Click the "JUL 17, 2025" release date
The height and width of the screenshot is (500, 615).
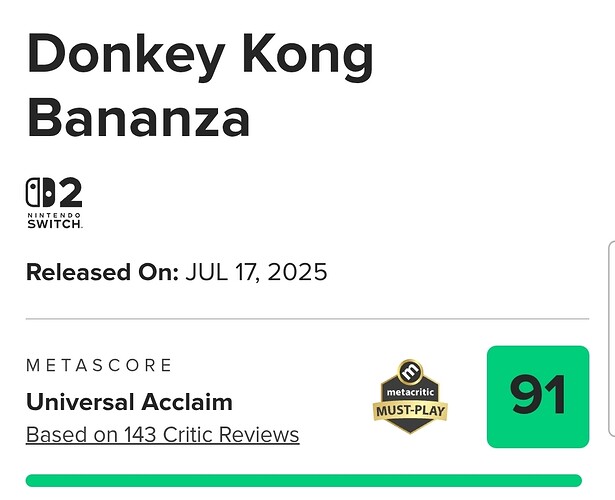coord(257,272)
